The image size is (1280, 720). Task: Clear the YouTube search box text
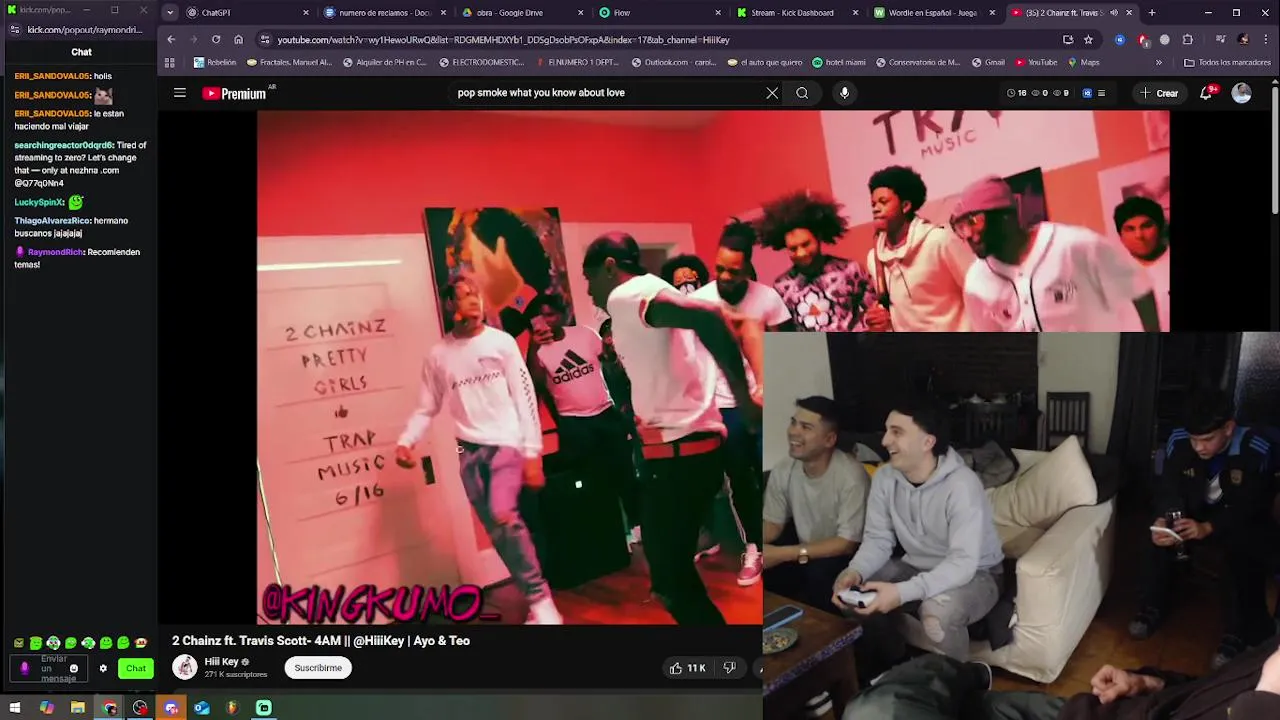click(x=772, y=93)
